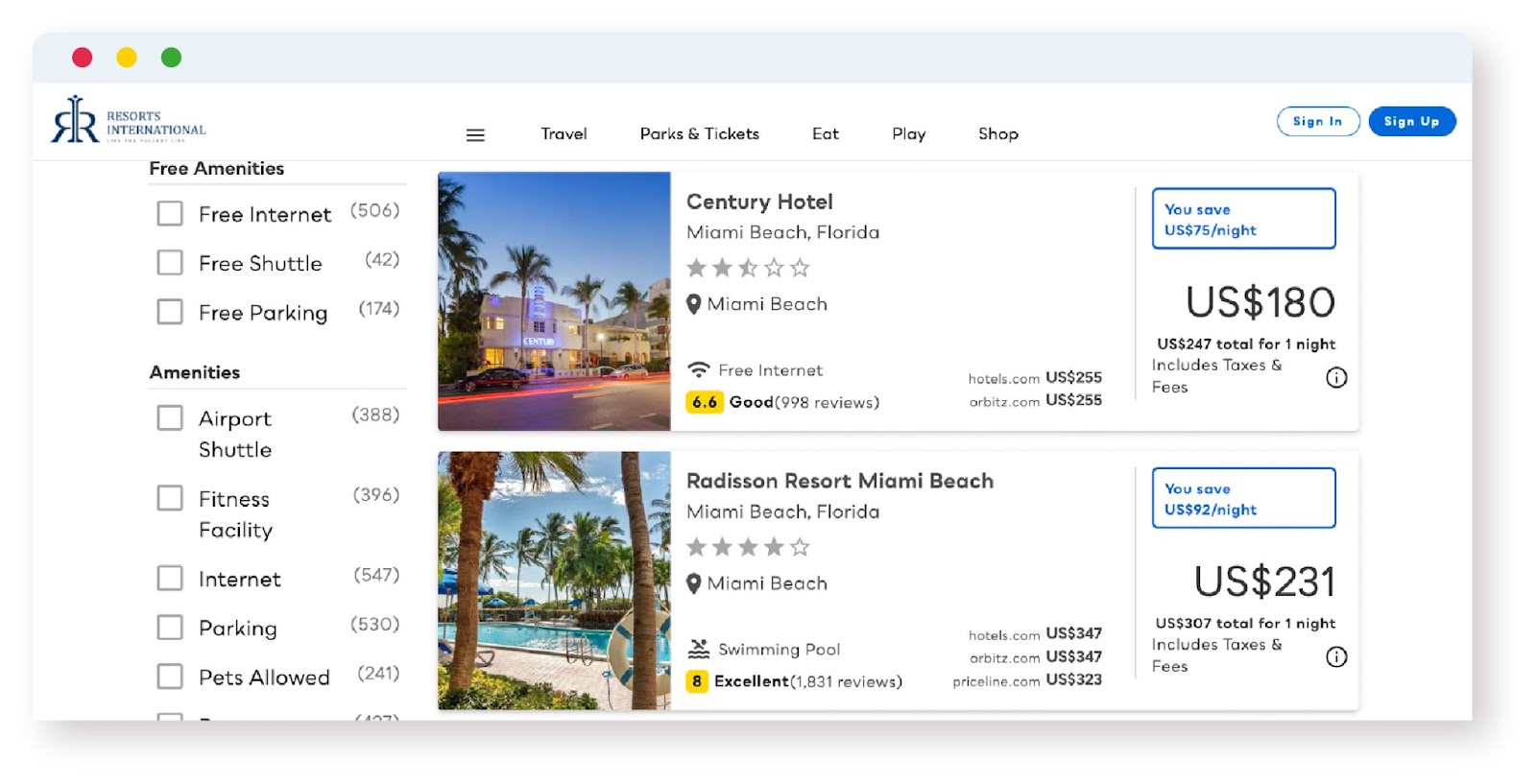Toggle the Internet amenity checkbox
Viewport: 1536px width, 784px height.
click(170, 578)
